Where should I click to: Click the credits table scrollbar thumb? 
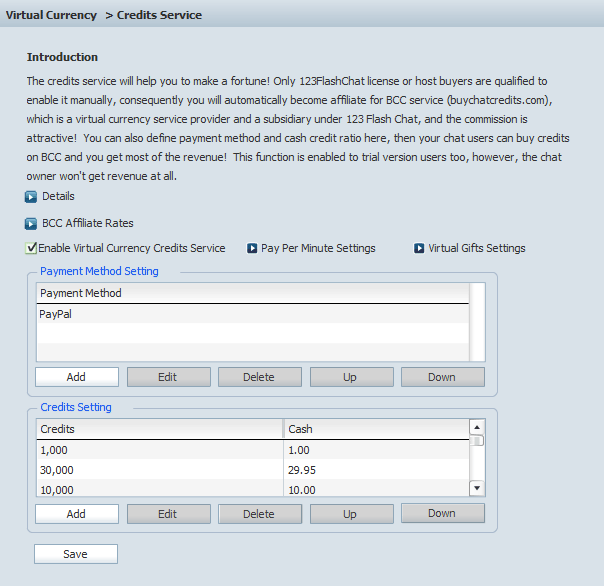477,440
